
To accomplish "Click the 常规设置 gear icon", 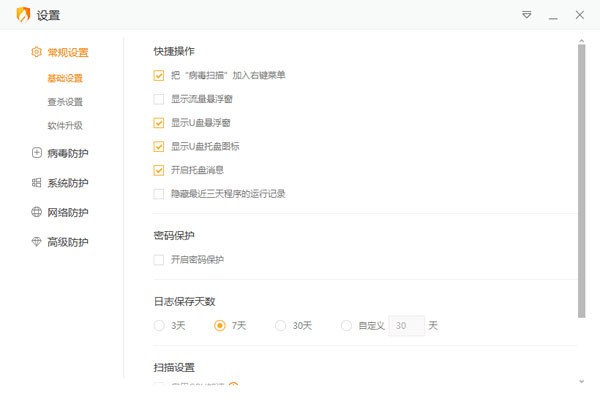I will click(37, 52).
